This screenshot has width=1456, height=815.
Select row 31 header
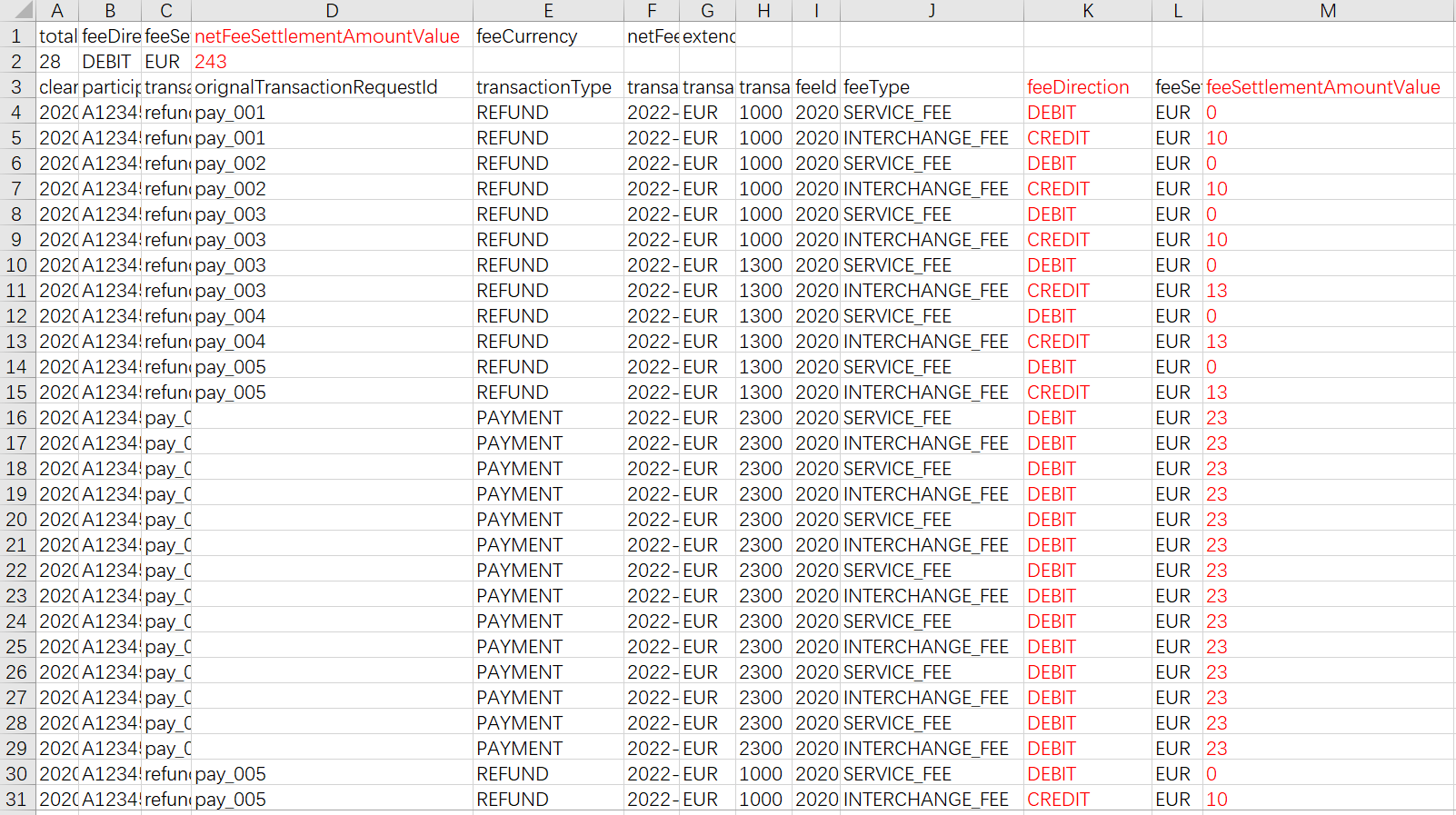tap(17, 800)
